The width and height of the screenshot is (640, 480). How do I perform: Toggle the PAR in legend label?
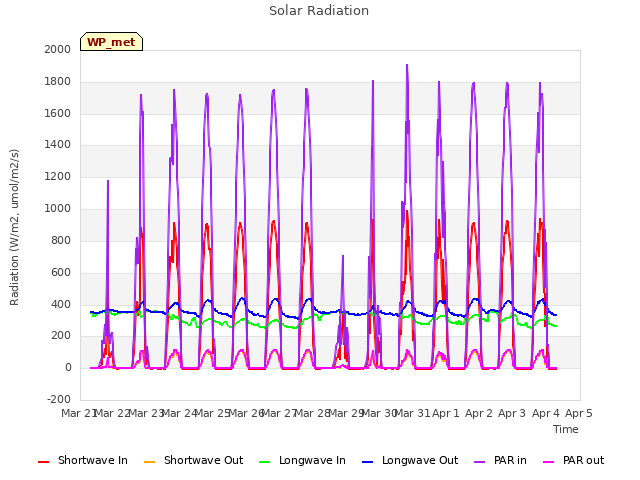pyautogui.click(x=510, y=460)
